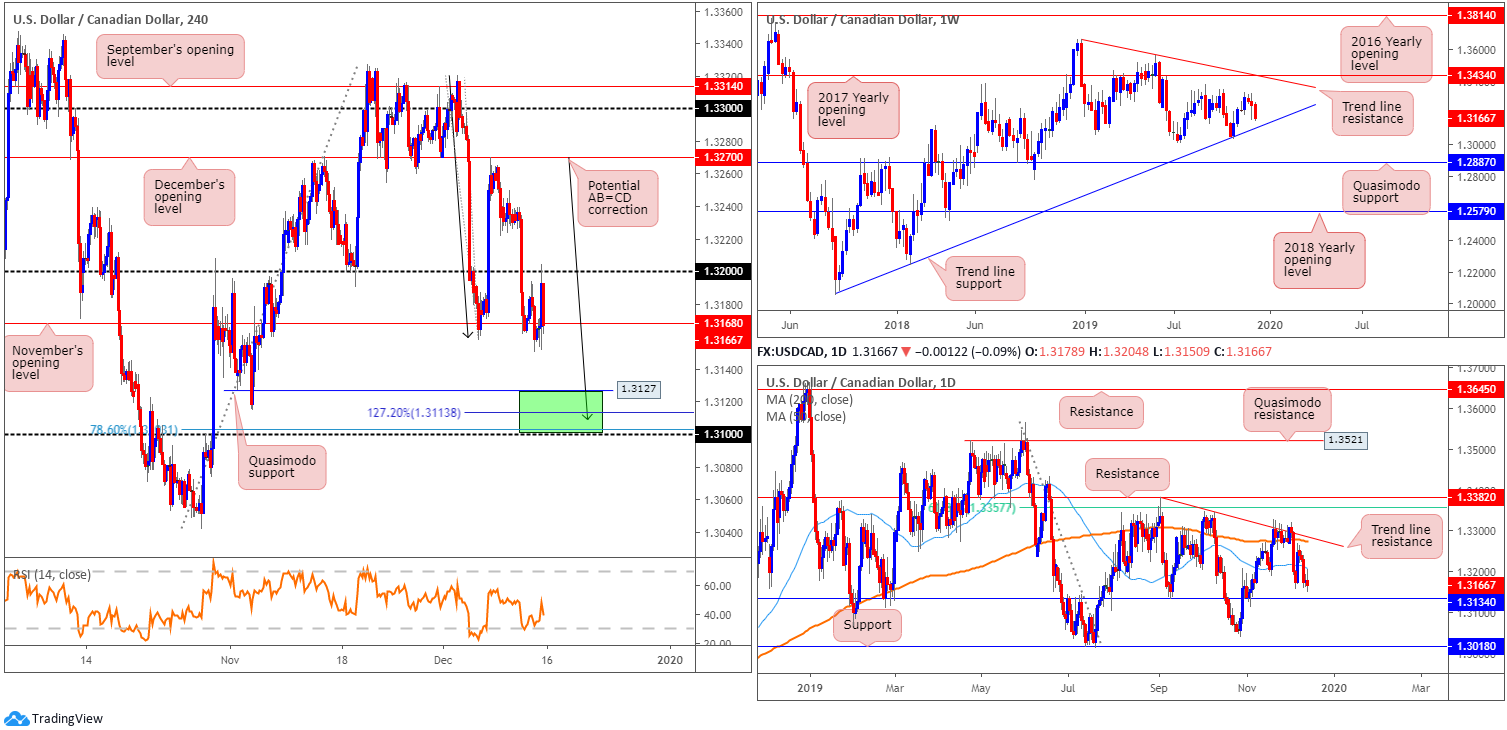Click the 1.25790 weekly price label
Viewport: 1507px width, 730px height.
point(1476,211)
